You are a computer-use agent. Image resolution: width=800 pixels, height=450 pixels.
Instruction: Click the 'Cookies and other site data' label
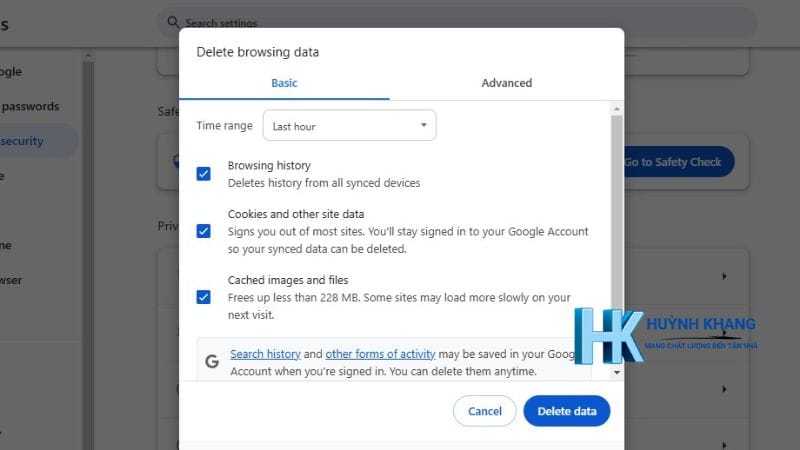[x=296, y=214]
